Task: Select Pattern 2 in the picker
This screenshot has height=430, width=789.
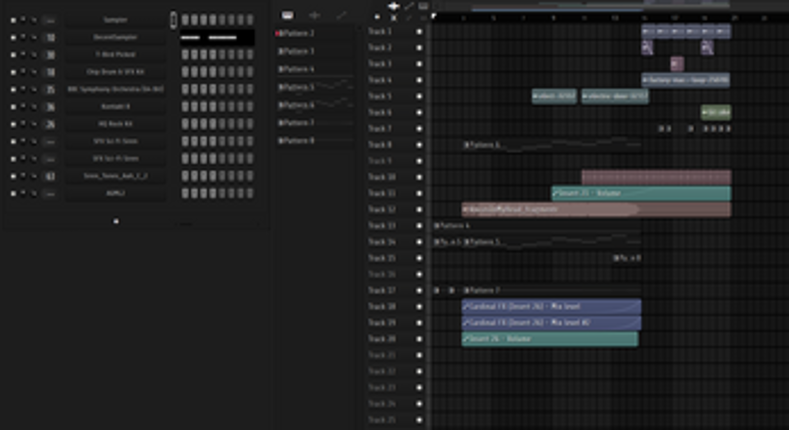Action: click(x=314, y=33)
